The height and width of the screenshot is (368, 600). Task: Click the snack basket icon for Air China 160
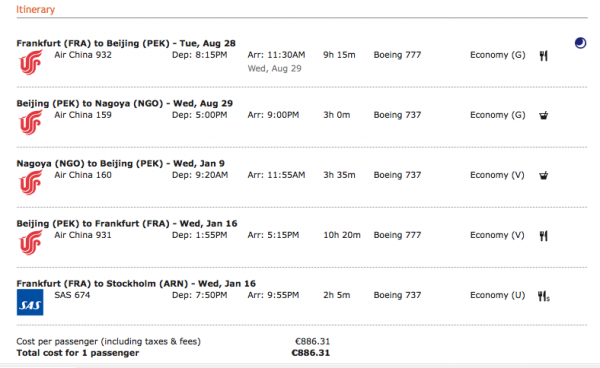click(543, 176)
